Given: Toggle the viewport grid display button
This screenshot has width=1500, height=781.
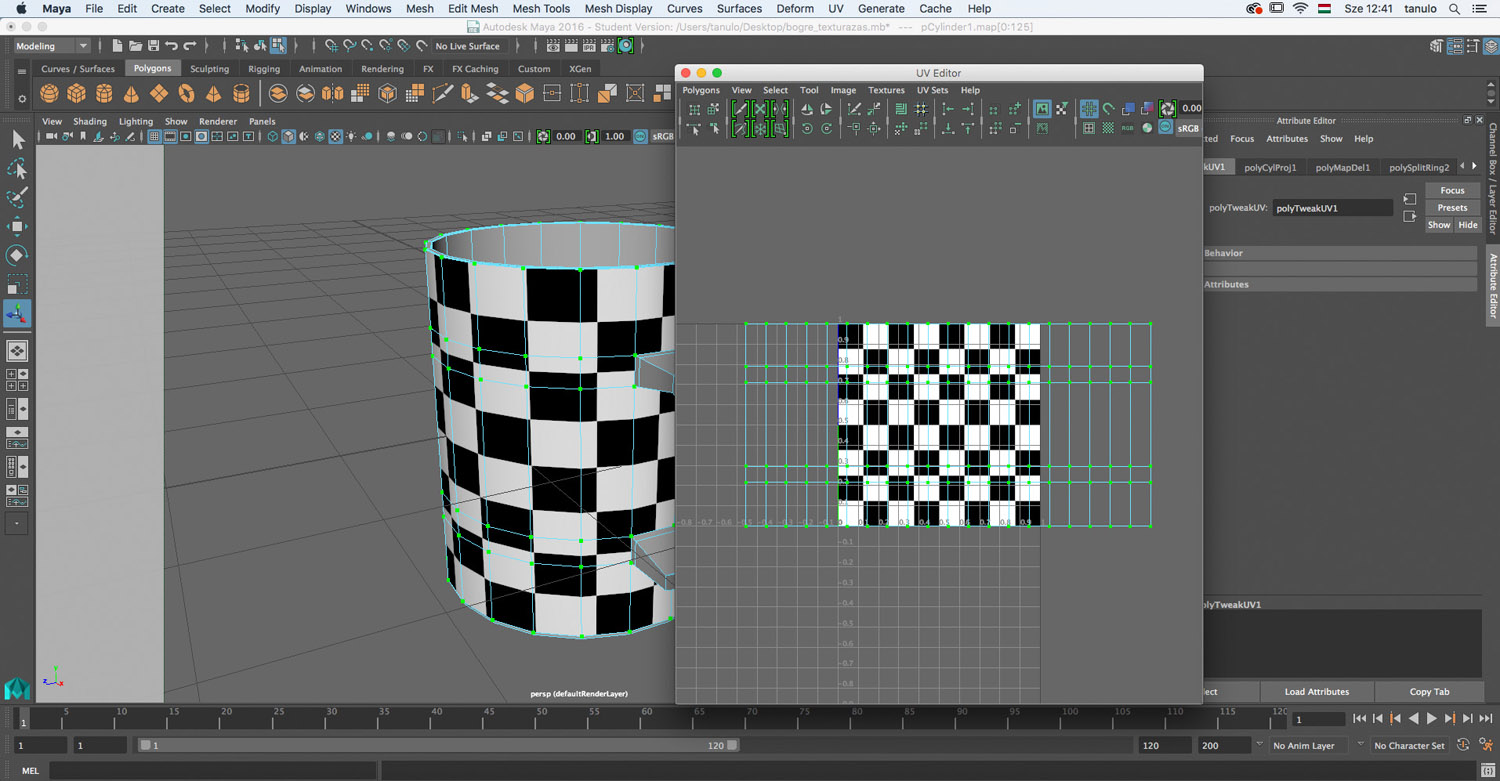Looking at the screenshot, I should 154,137.
